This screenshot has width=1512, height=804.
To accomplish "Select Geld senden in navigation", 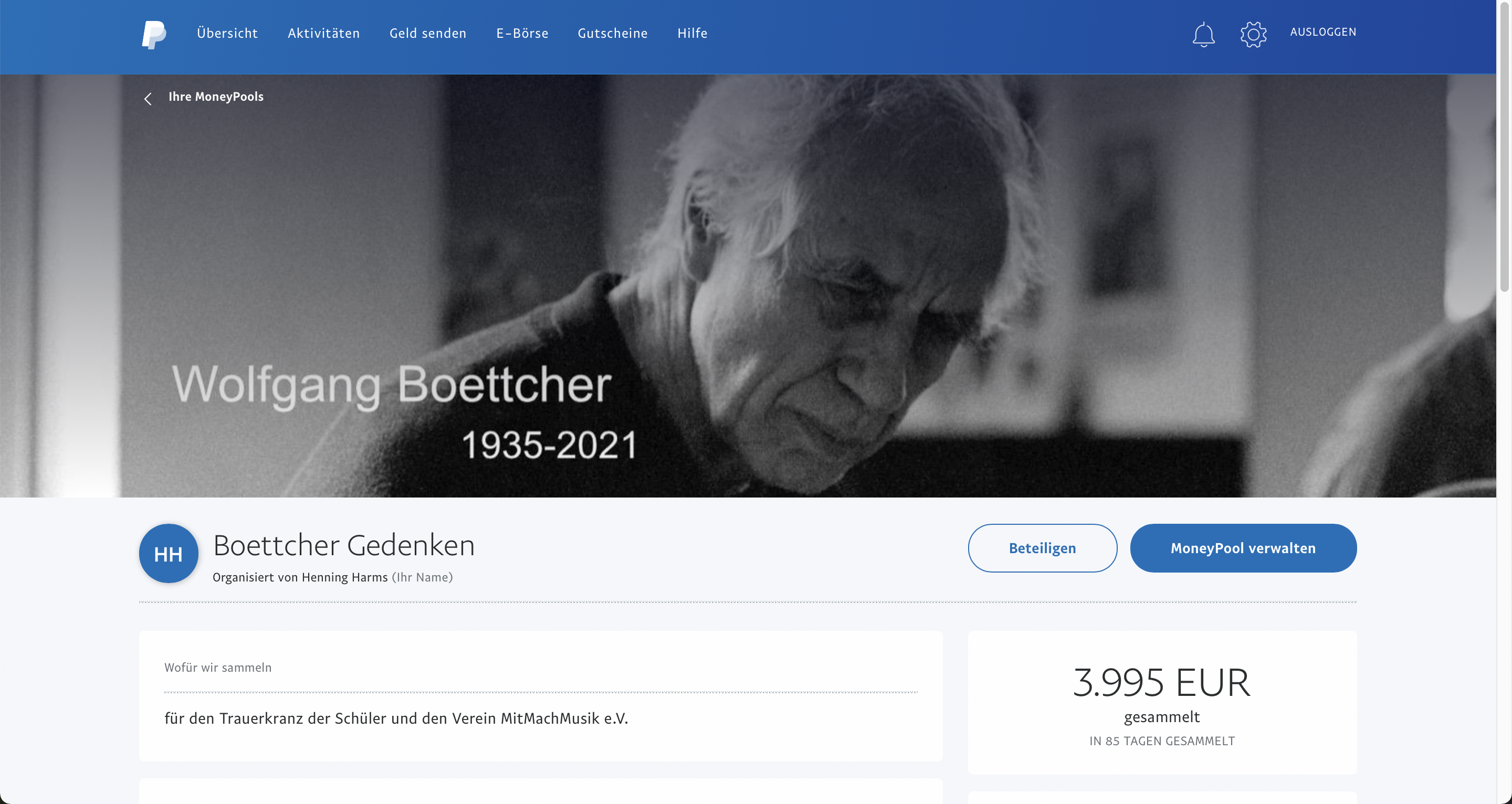I will tap(428, 34).
